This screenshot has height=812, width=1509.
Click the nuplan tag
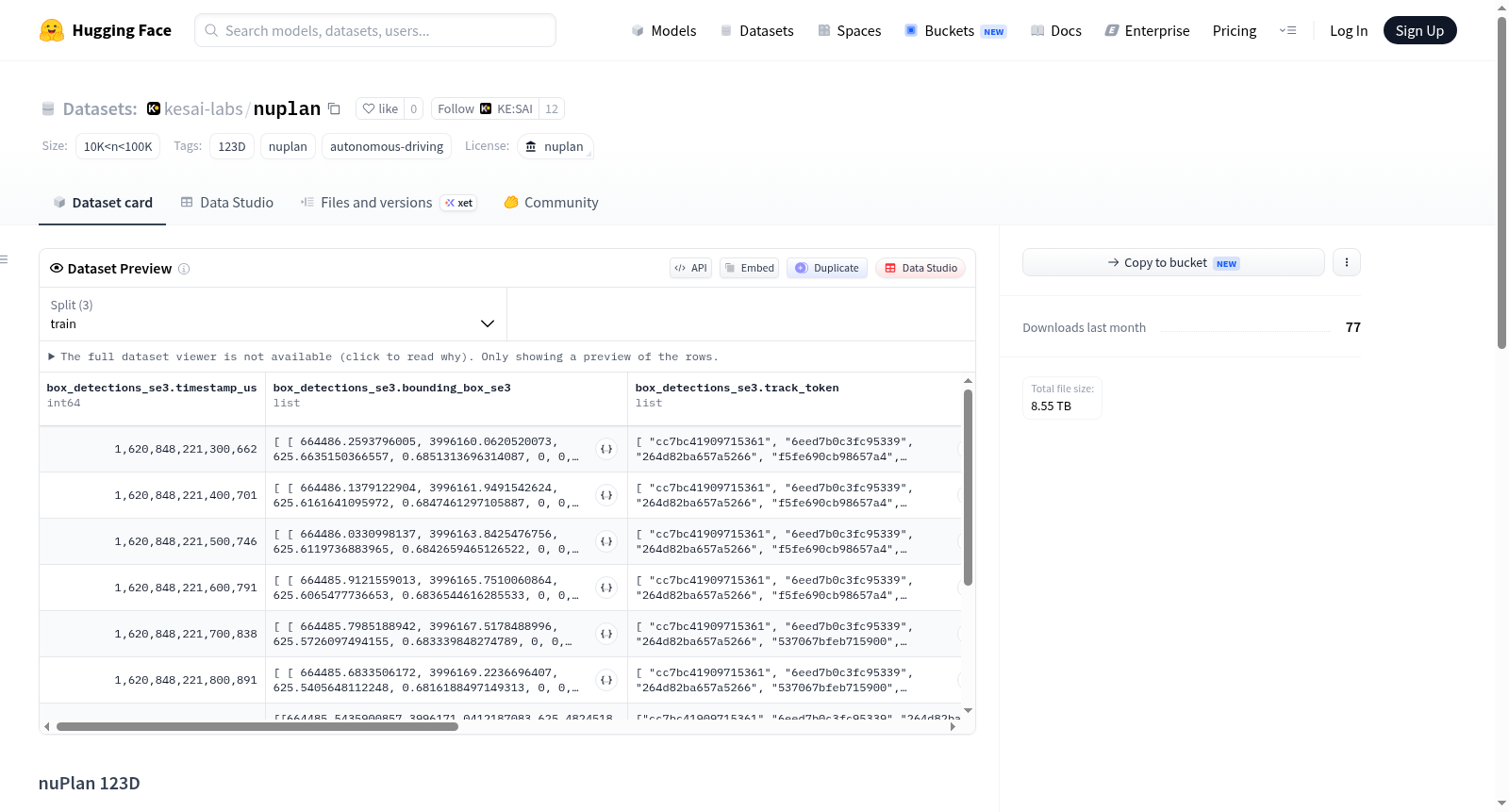pos(288,146)
